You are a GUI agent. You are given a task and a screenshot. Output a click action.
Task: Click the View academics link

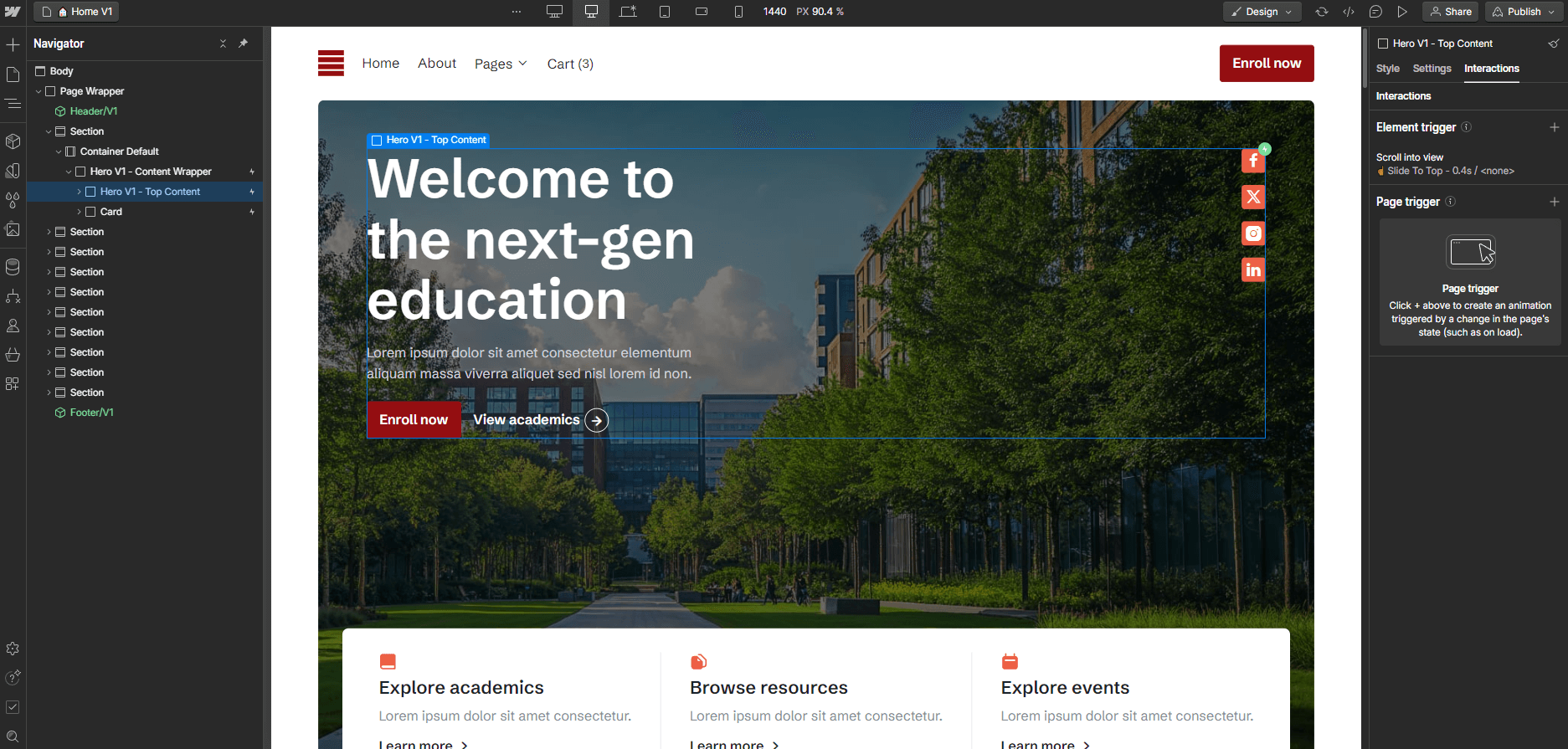pos(541,420)
